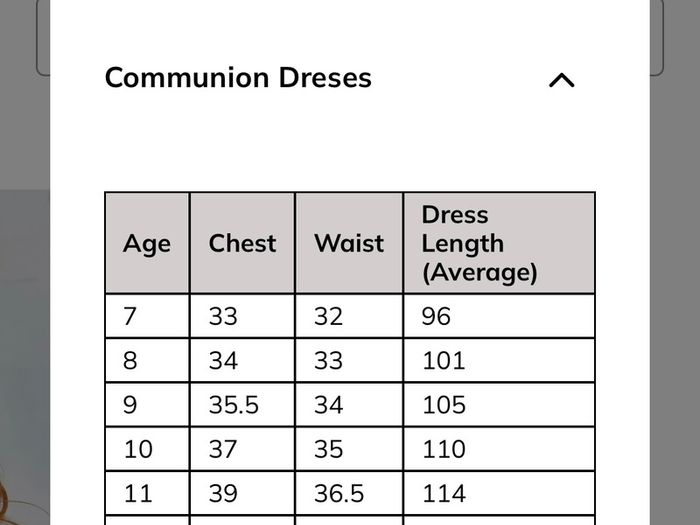Click the waist value 36.5 cell
Viewport: 700px width, 525px height.
(349, 493)
